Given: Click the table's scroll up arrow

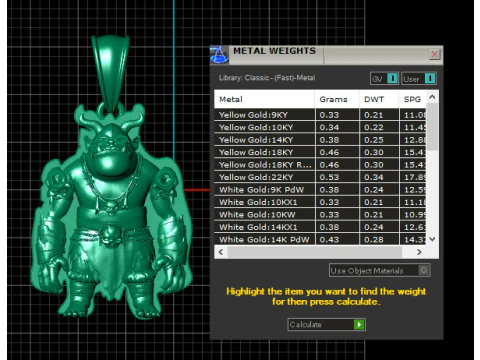Looking at the screenshot, I should click(x=432, y=97).
